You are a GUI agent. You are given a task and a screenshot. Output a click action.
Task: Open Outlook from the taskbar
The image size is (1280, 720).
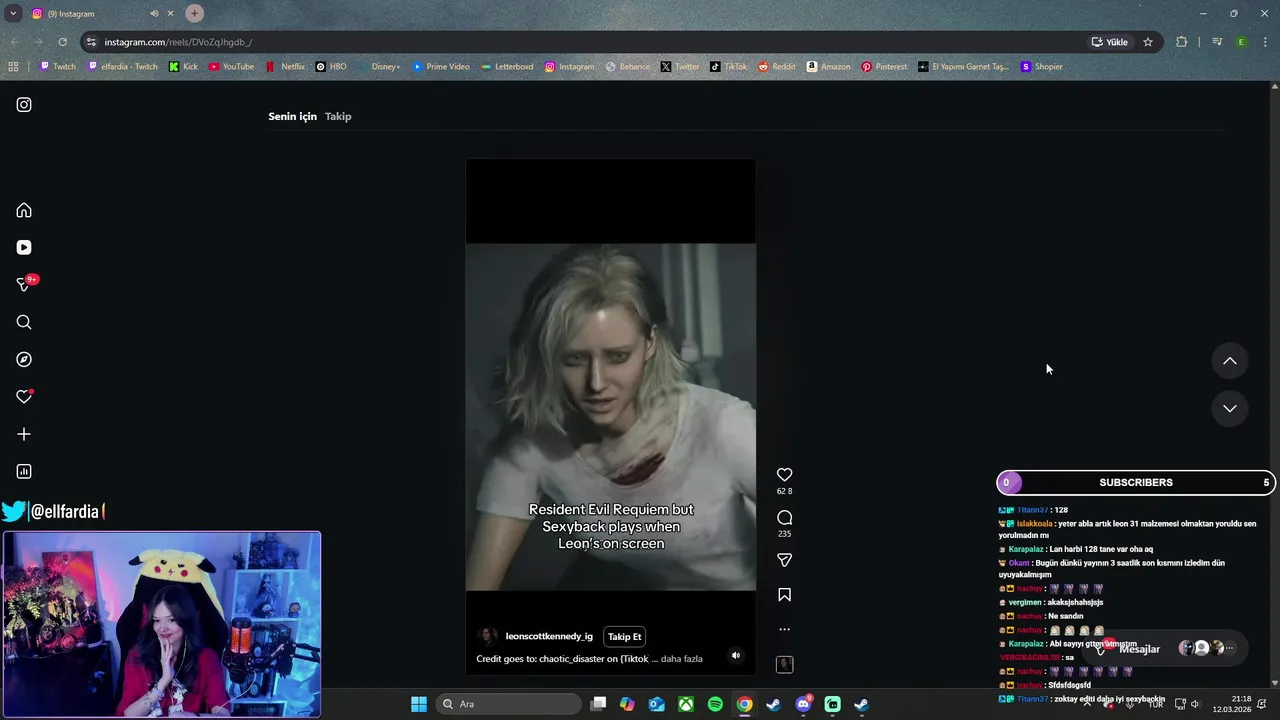tap(657, 704)
